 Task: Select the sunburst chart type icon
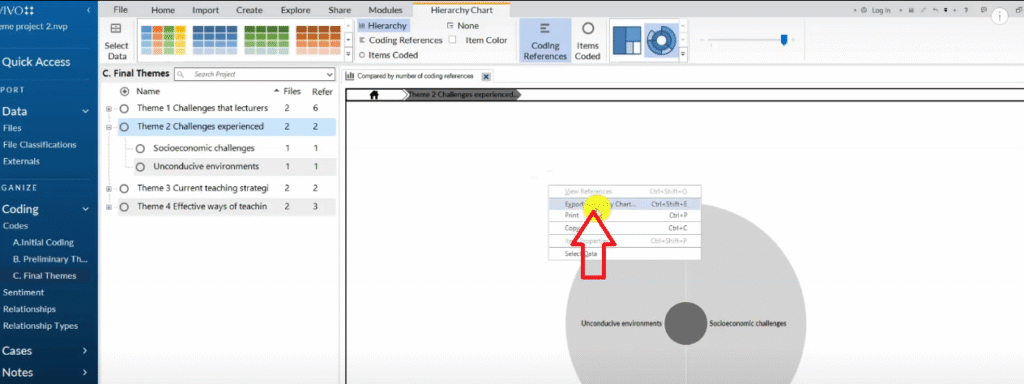click(661, 40)
